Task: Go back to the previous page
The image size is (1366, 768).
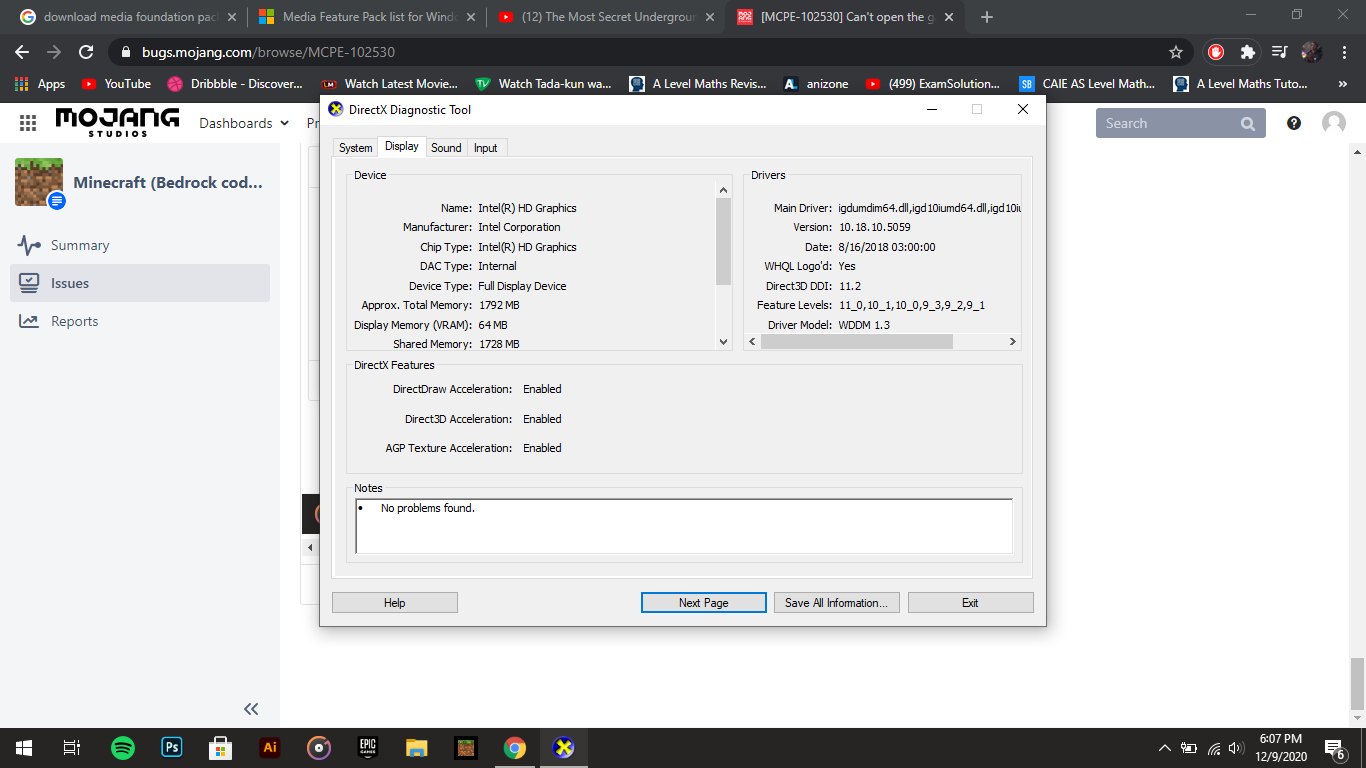Action: 22,52
